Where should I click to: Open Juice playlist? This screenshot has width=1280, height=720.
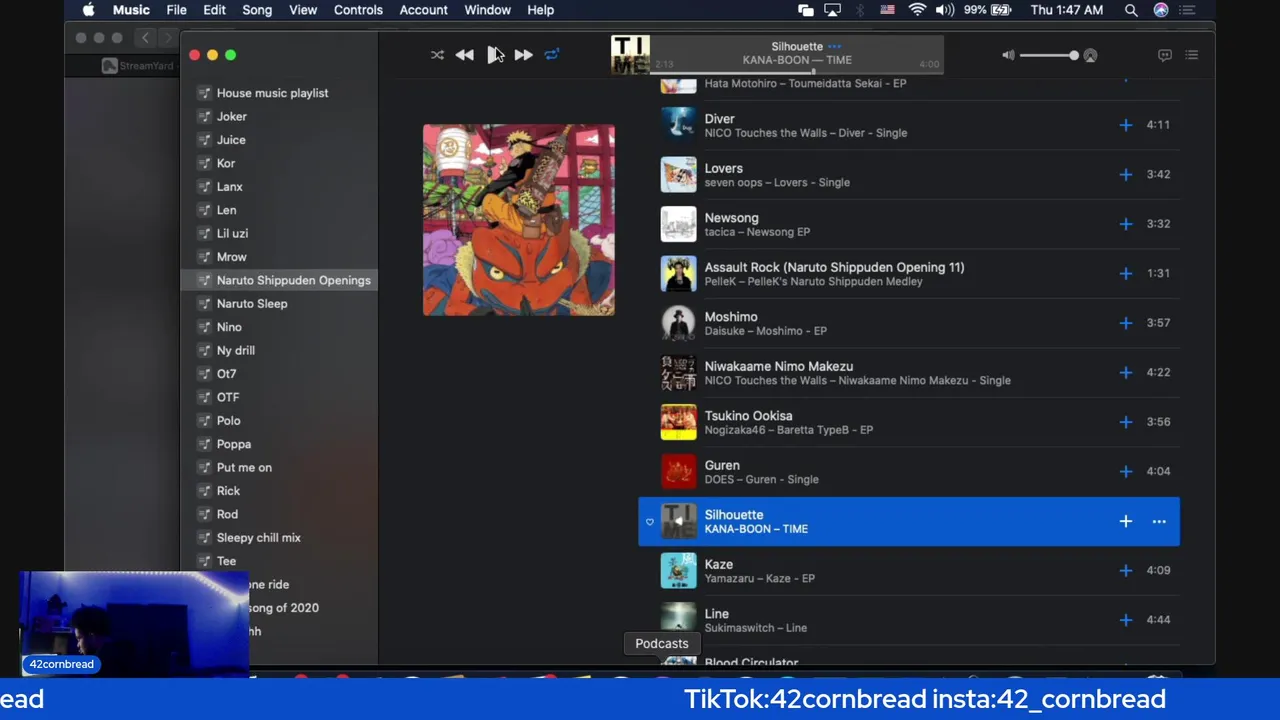[231, 140]
